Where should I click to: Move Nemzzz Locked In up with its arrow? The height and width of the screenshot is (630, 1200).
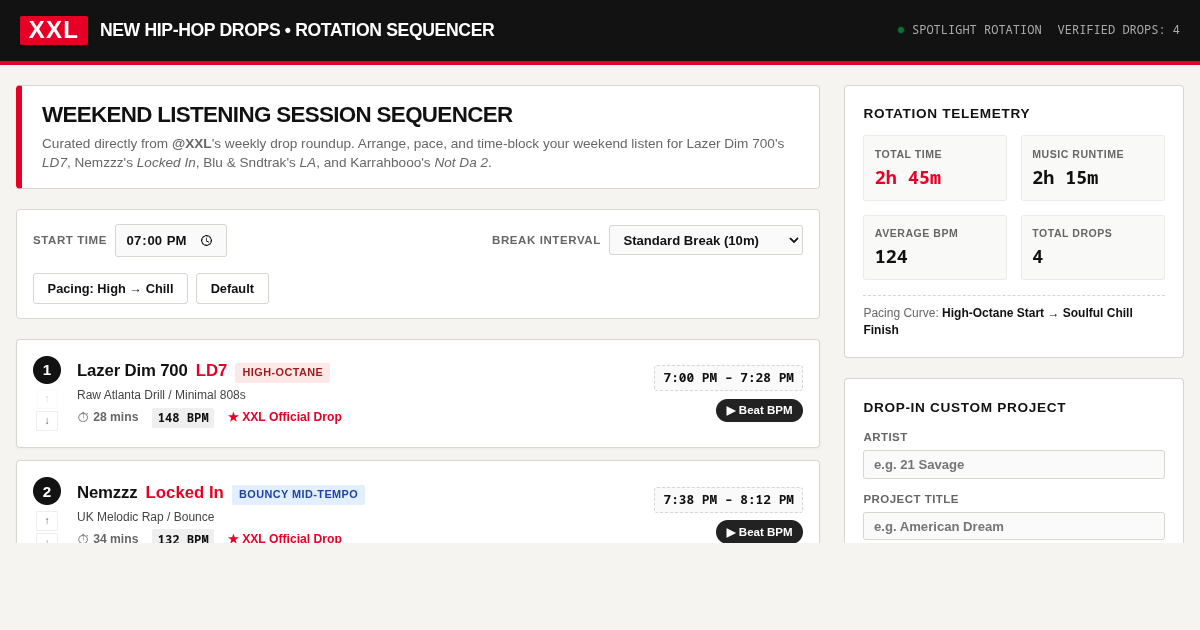click(x=47, y=521)
